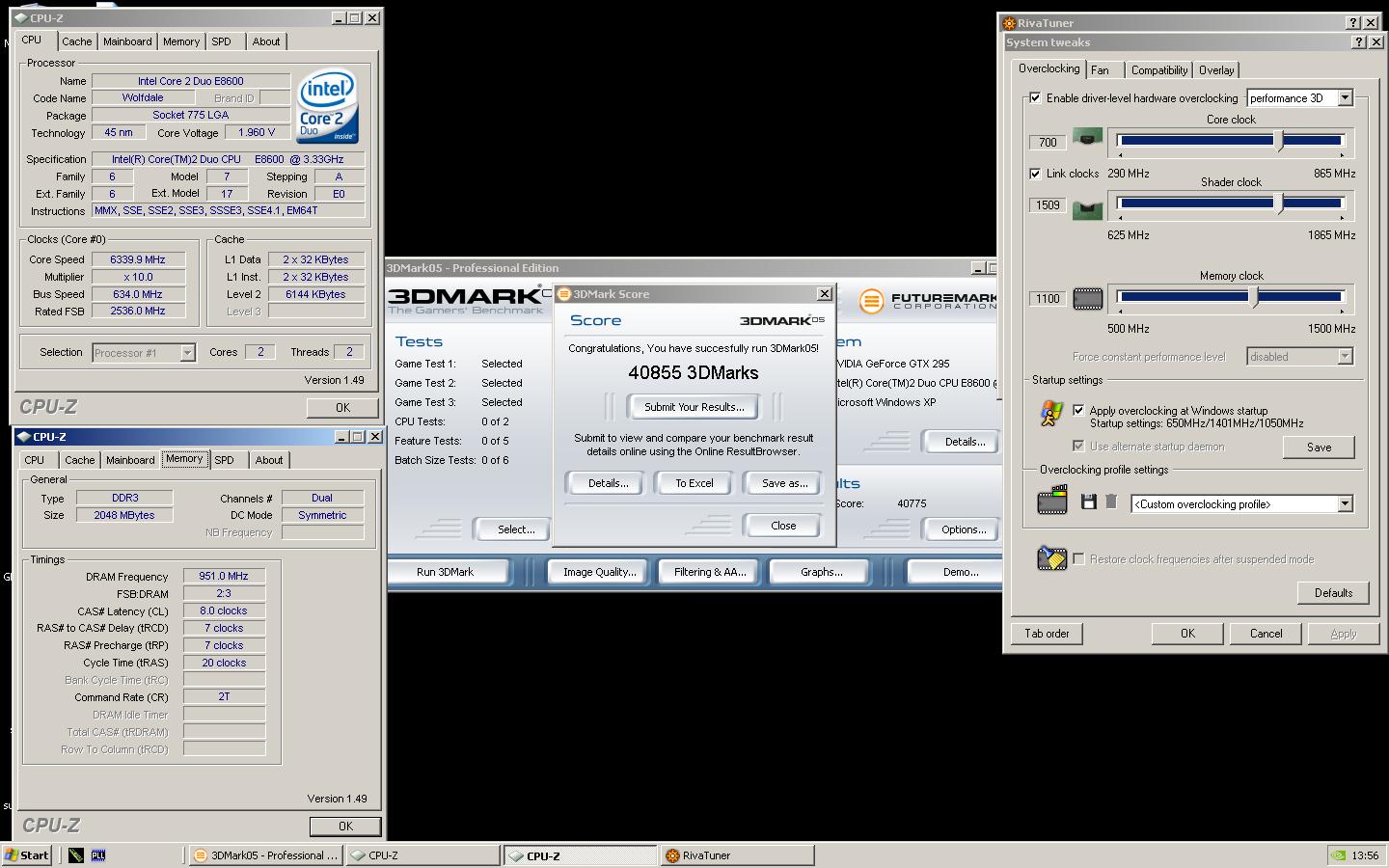Click the Windows startup settings icon

[1051, 414]
